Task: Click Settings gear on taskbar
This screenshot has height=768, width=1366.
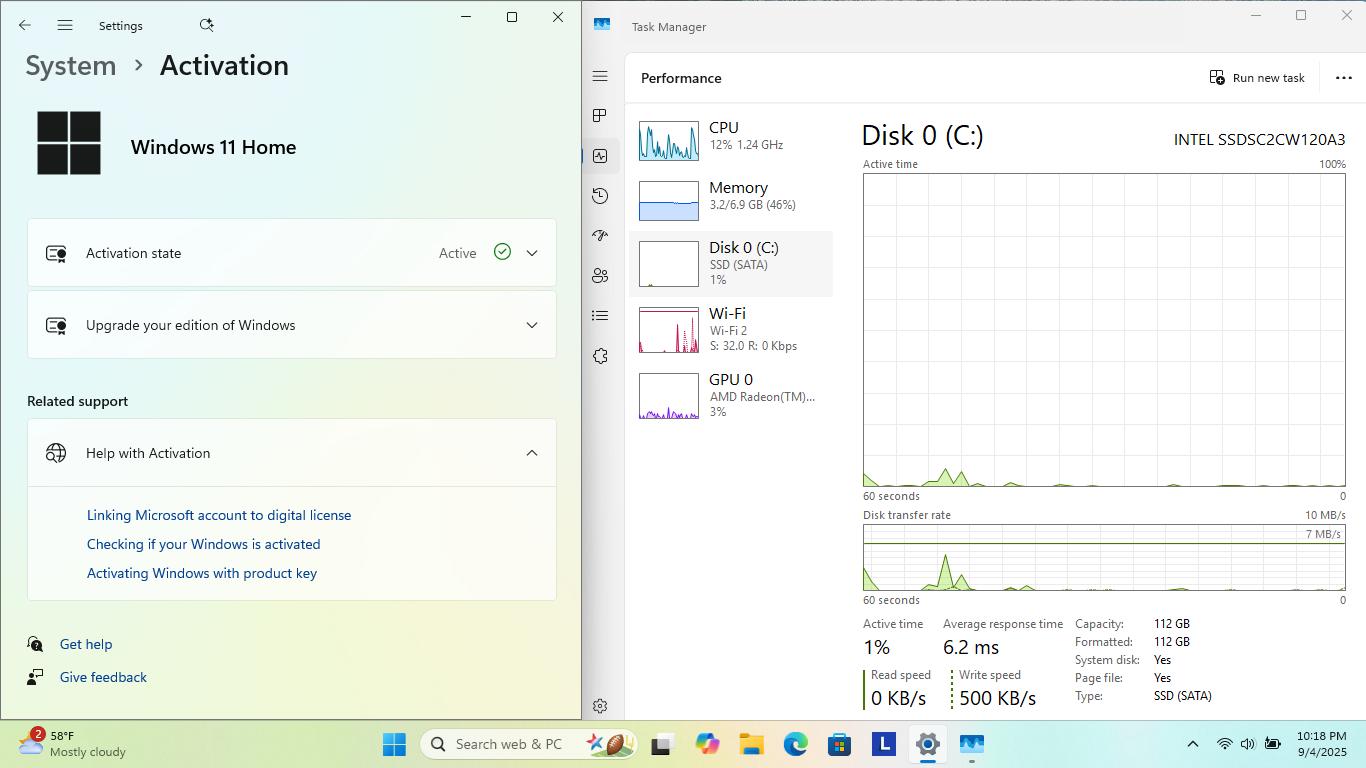Action: pyautogui.click(x=927, y=744)
